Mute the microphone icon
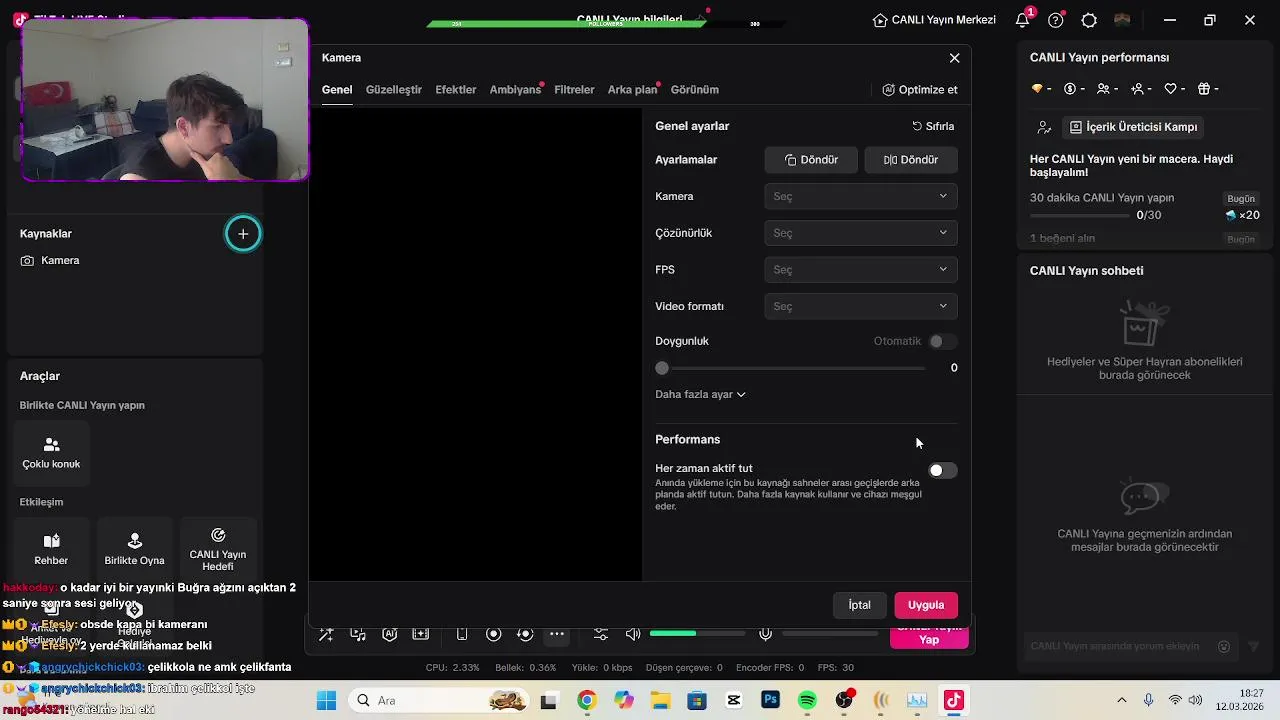The image size is (1280, 720). (765, 634)
